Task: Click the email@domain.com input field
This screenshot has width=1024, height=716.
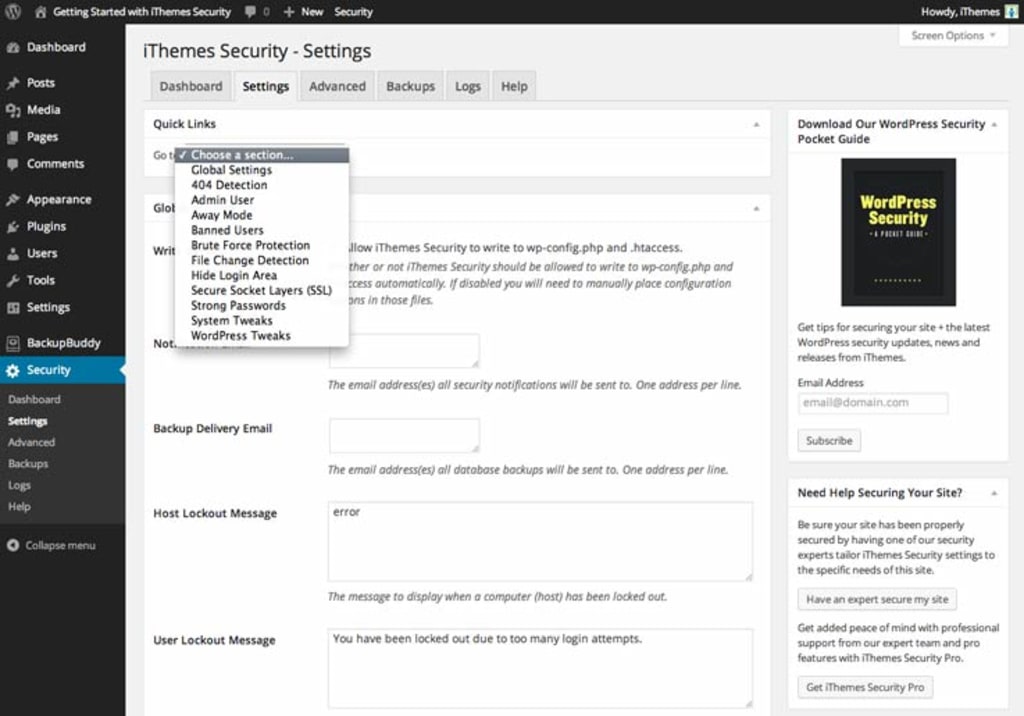Action: coord(872,403)
